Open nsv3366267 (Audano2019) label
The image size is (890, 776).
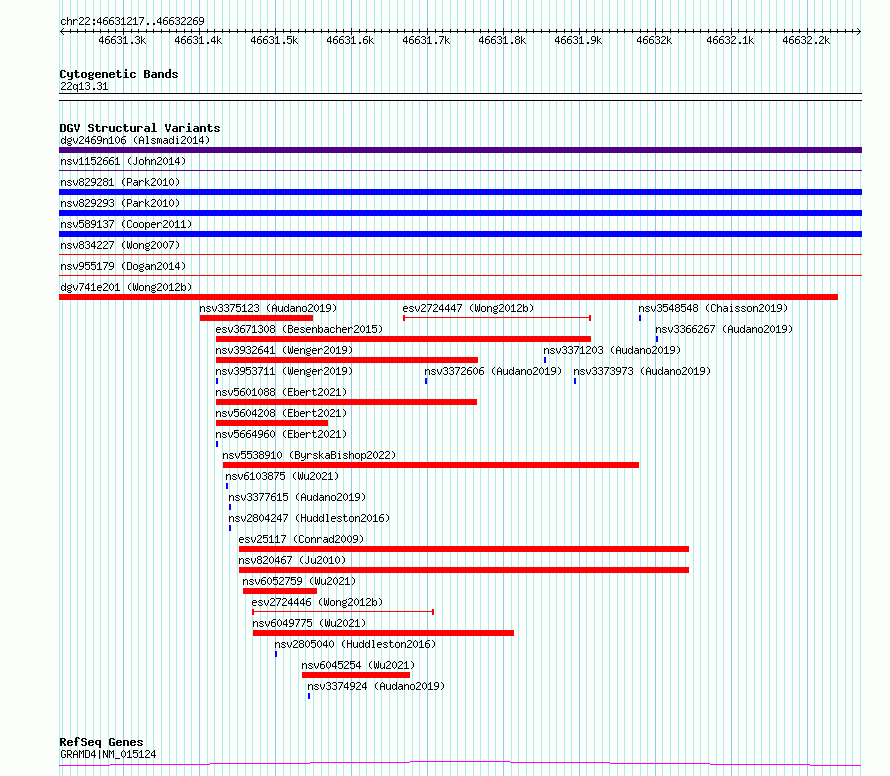tap(724, 329)
